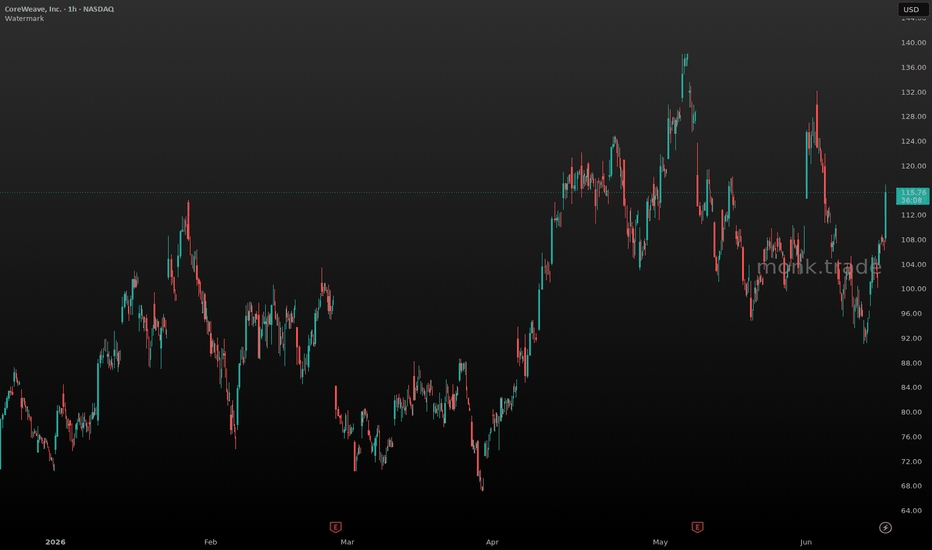Click the Mar time axis label
The image size is (932, 550).
point(347,542)
